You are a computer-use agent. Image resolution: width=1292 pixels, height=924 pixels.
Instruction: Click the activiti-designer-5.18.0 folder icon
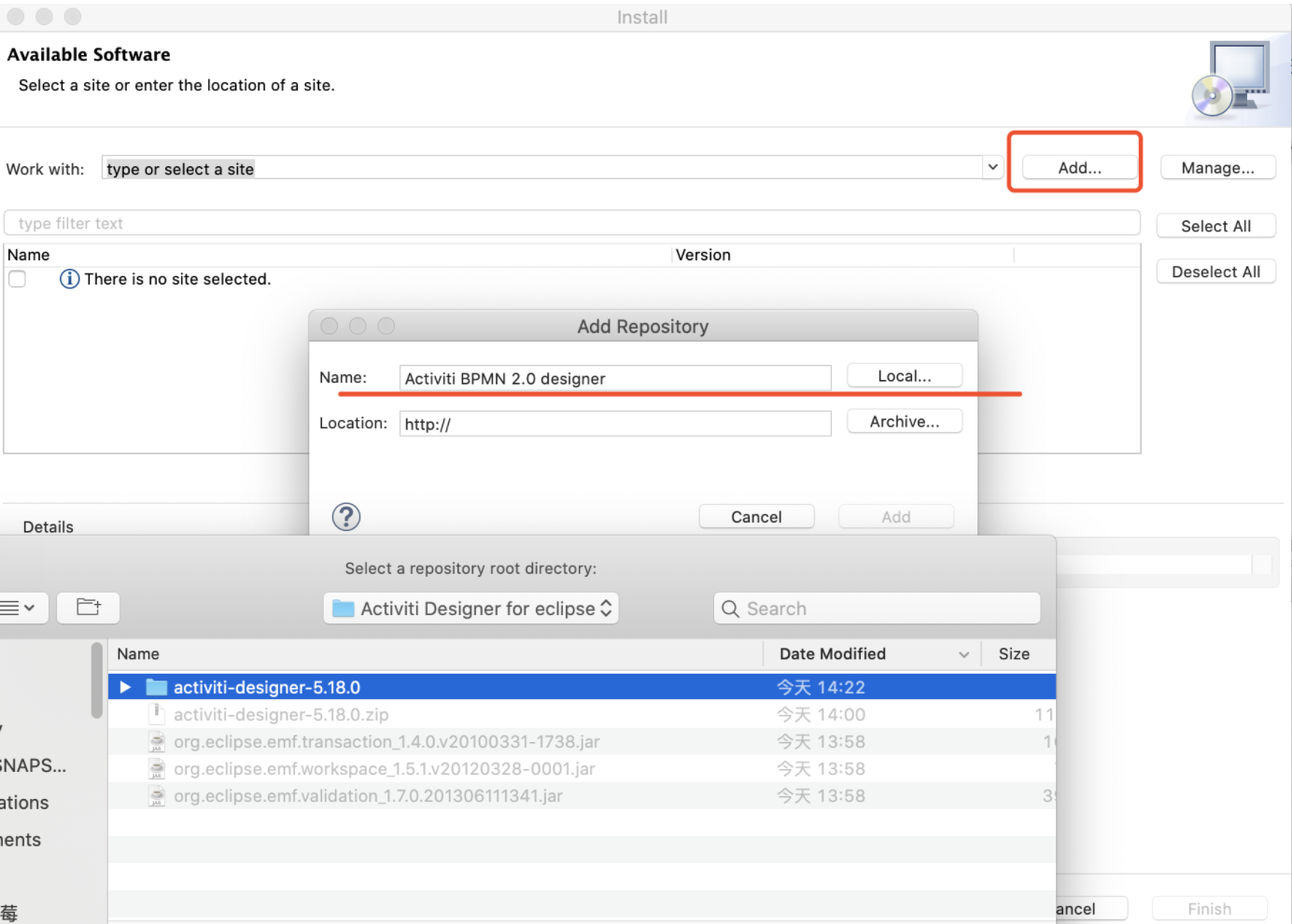[156, 687]
